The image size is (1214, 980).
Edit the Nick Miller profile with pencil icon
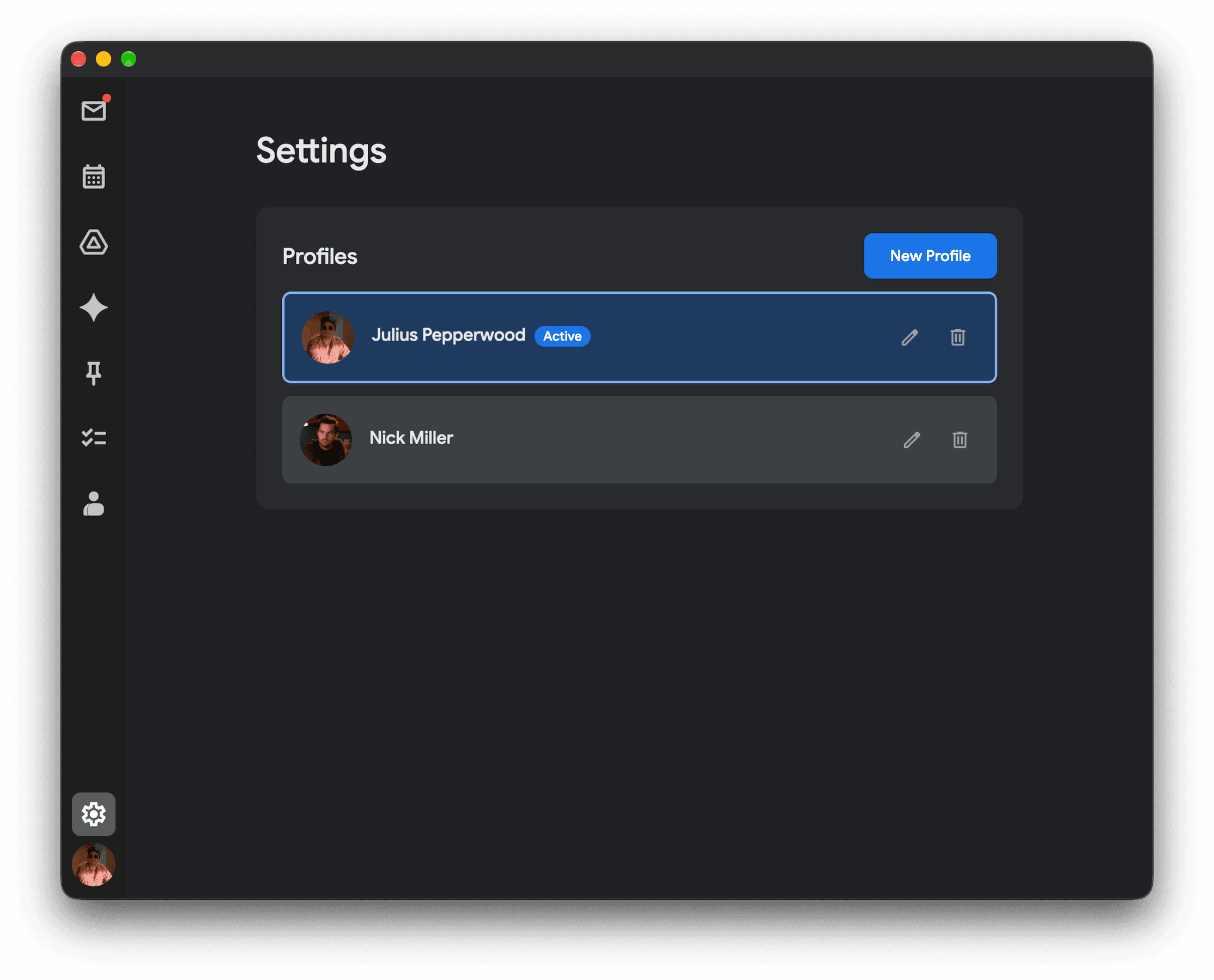[912, 440]
